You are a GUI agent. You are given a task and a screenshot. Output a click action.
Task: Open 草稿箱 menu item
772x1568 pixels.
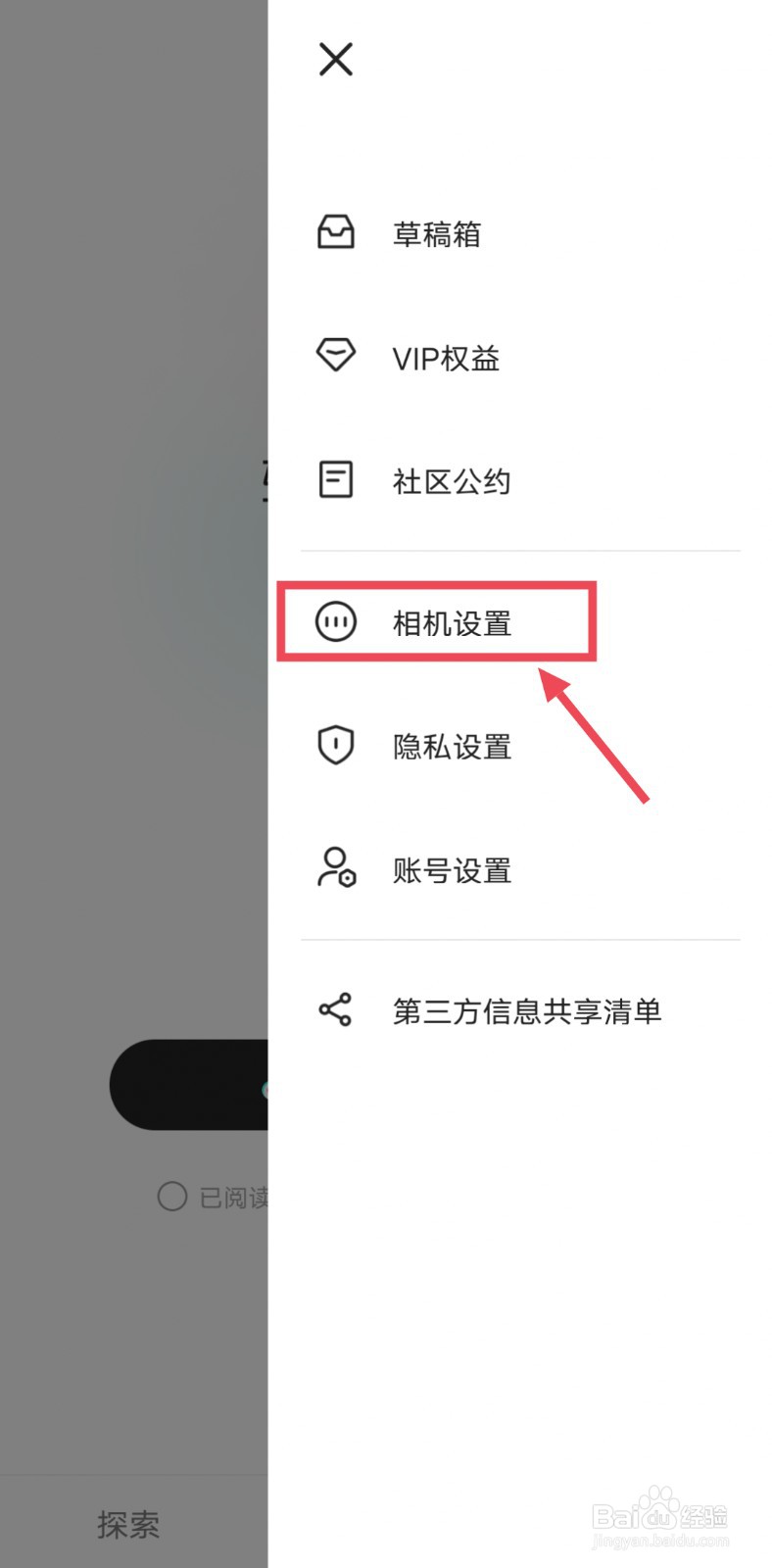coord(437,234)
